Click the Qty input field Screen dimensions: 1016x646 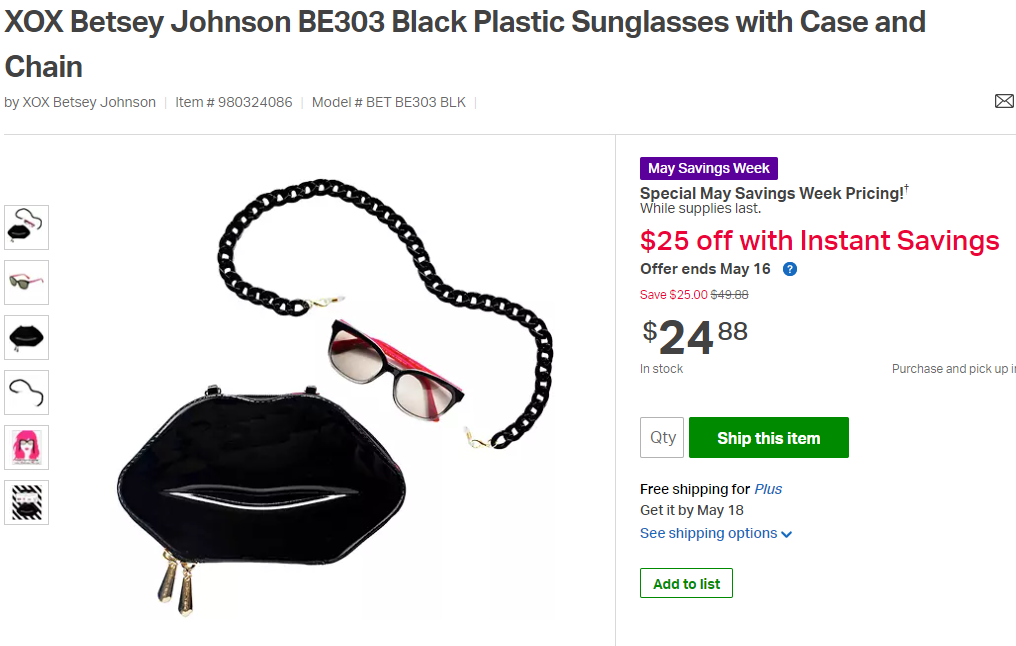tap(662, 438)
